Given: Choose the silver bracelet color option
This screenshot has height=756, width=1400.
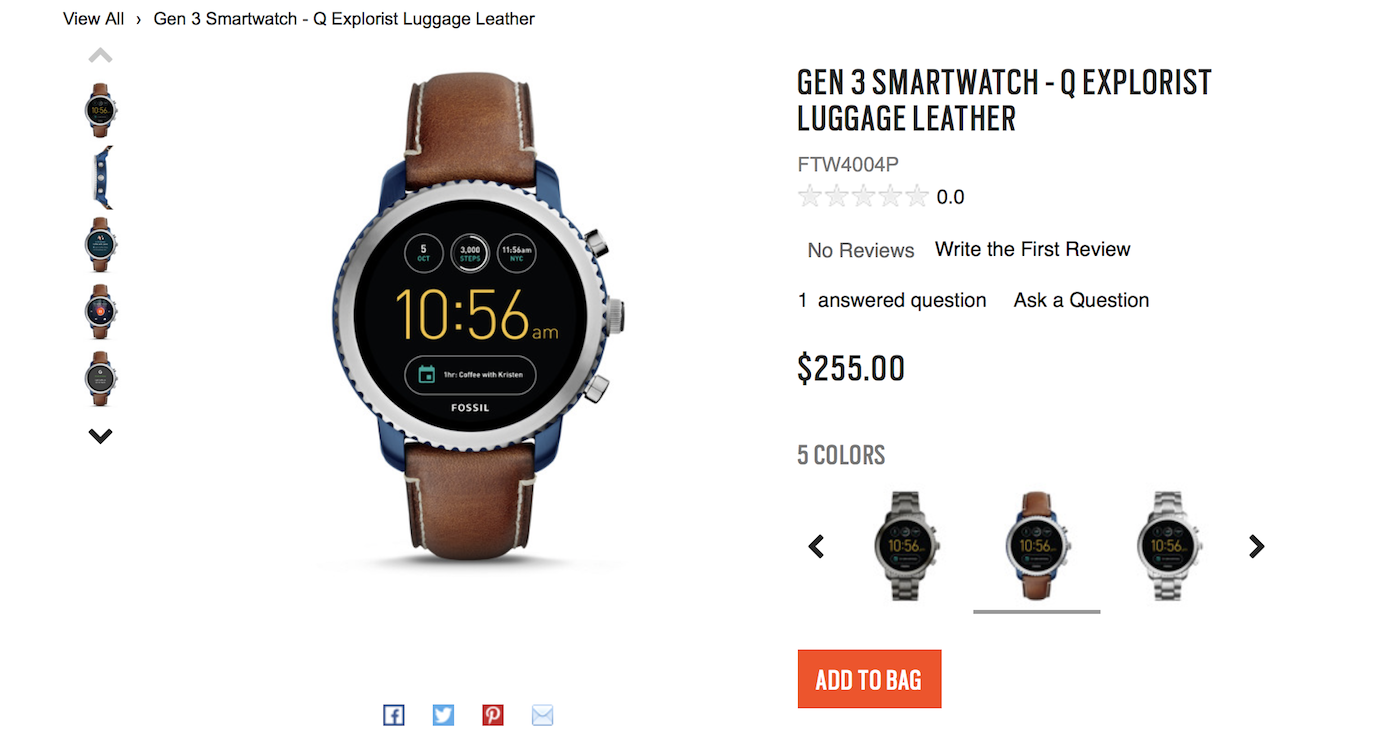Looking at the screenshot, I should tap(1168, 546).
